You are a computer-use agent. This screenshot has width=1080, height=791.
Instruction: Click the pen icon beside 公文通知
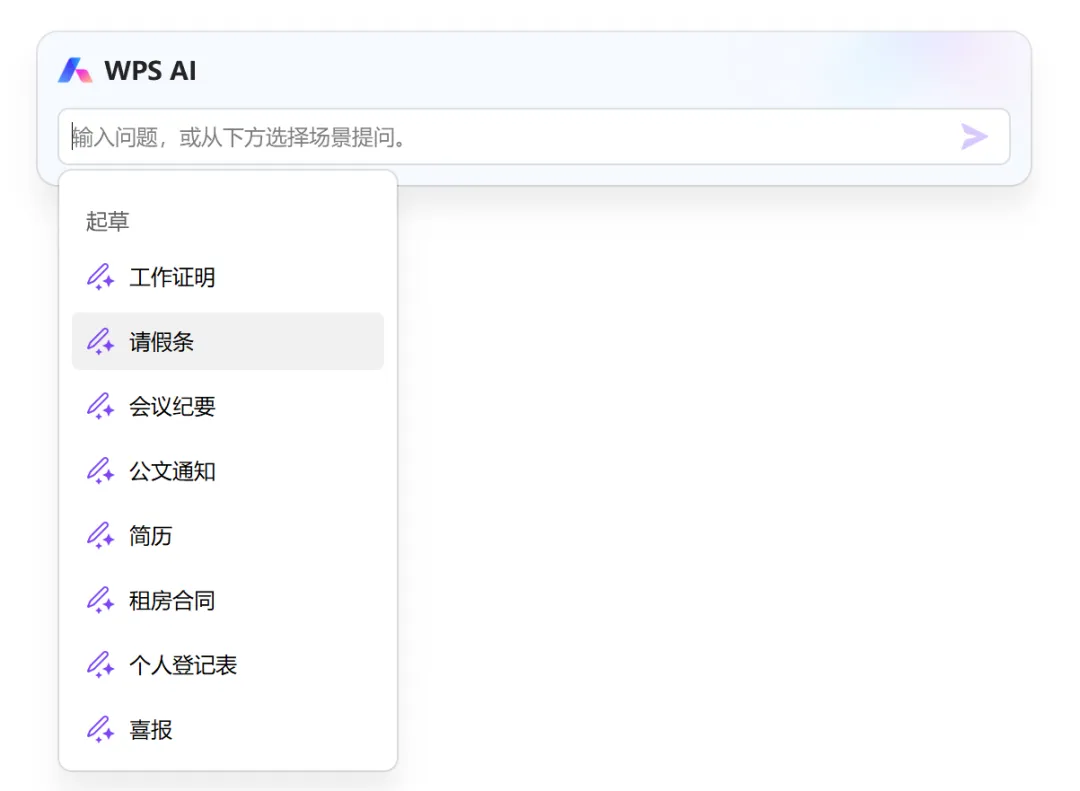(100, 471)
